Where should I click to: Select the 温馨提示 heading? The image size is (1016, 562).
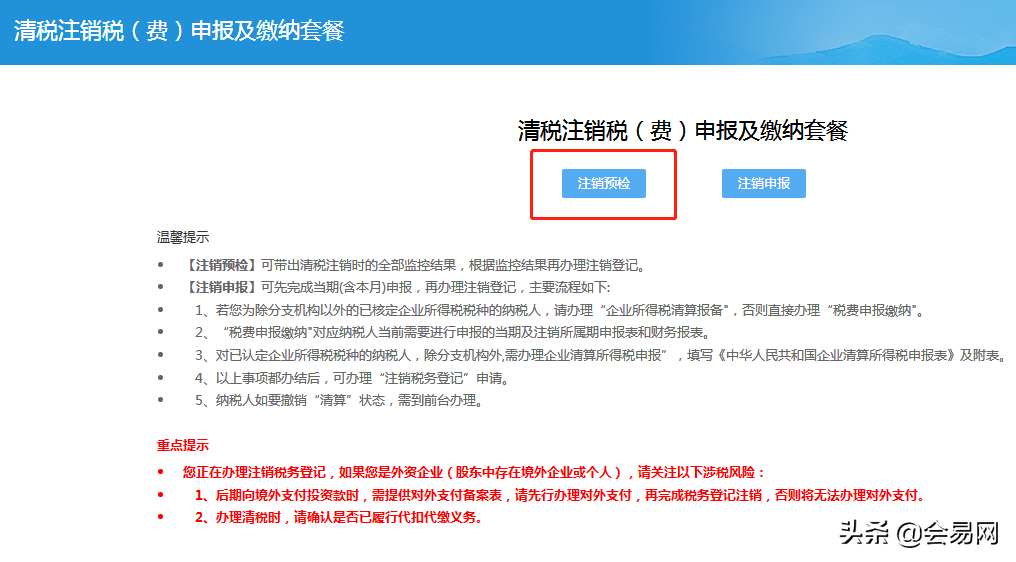coord(183,237)
